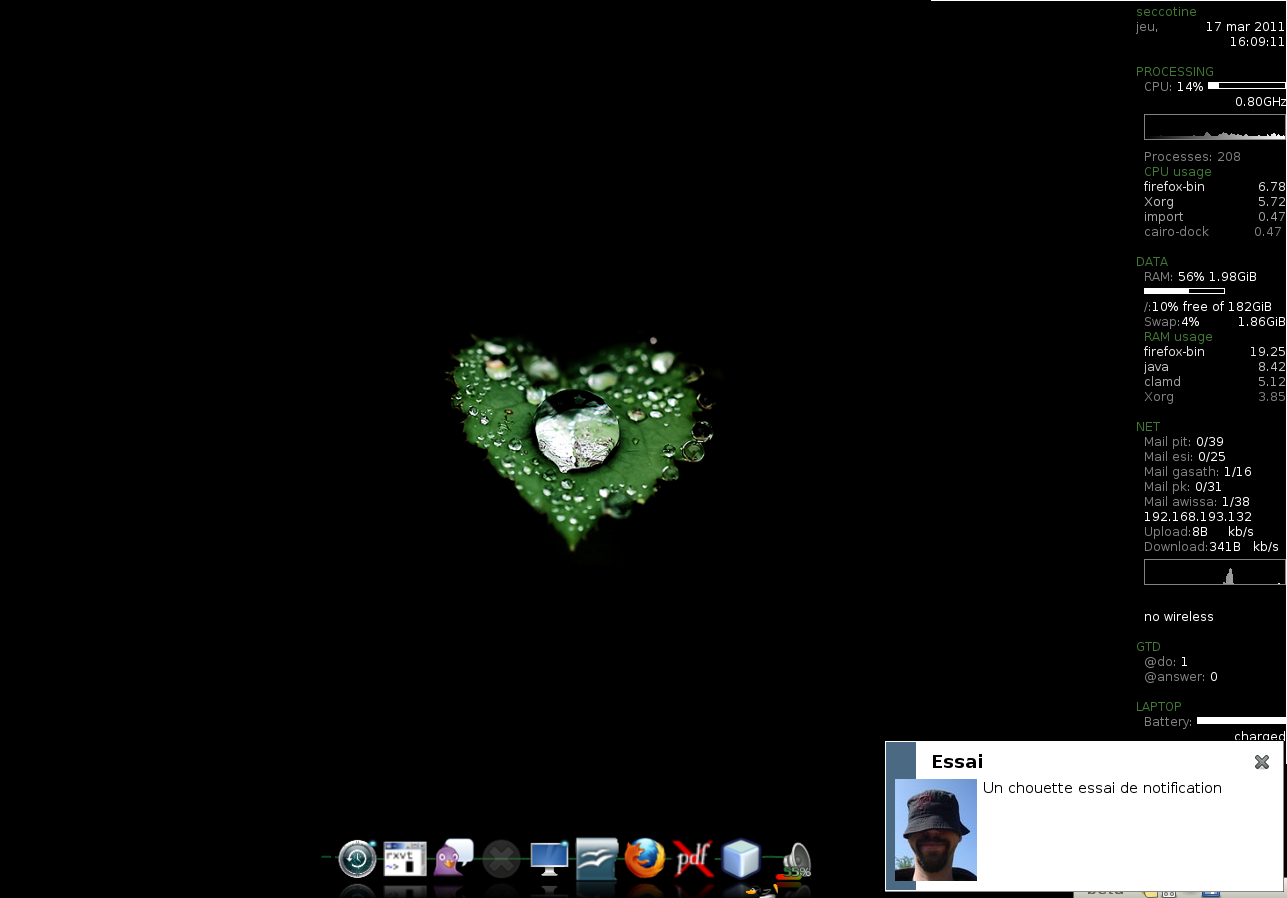Click the speaker volume icon showing 55%
This screenshot has width=1287, height=898.
pyautogui.click(x=795, y=860)
